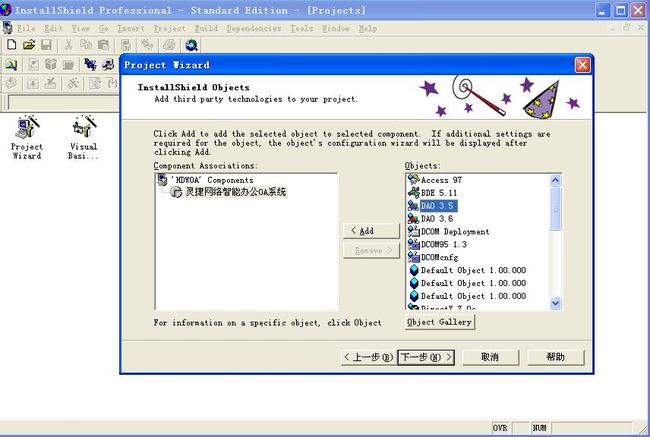The image size is (650, 437).
Task: Open the Project Wizard desktop icon
Action: (27, 137)
